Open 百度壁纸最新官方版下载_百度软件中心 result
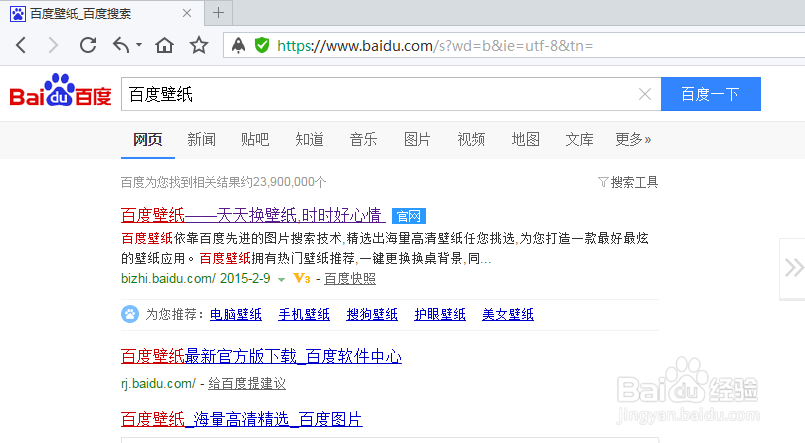This screenshot has width=805, height=443. click(x=261, y=356)
